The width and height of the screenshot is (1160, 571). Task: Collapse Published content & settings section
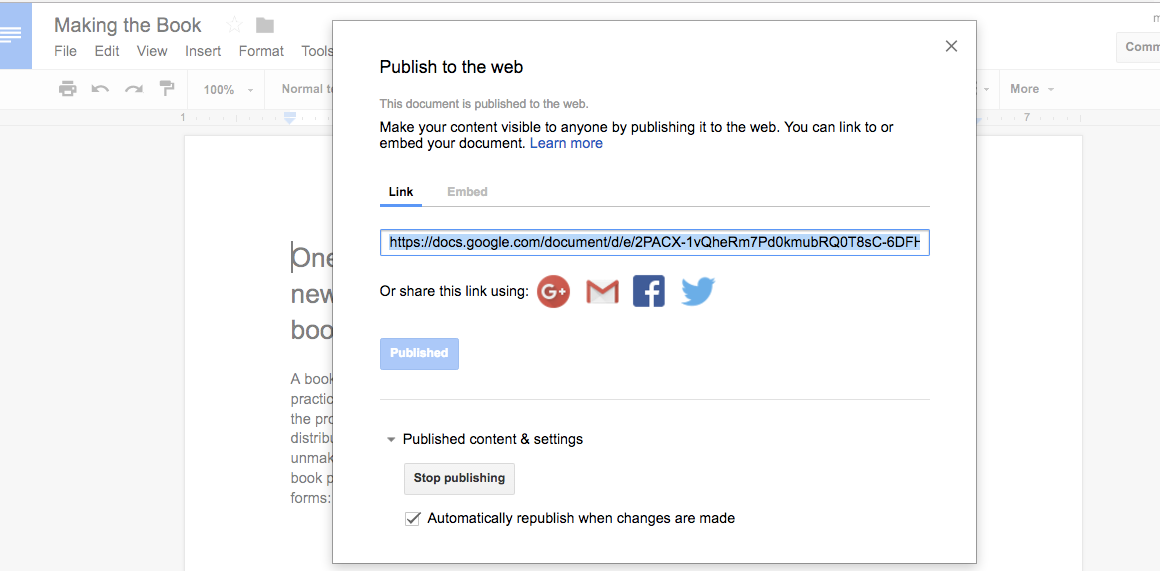pyautogui.click(x=391, y=439)
